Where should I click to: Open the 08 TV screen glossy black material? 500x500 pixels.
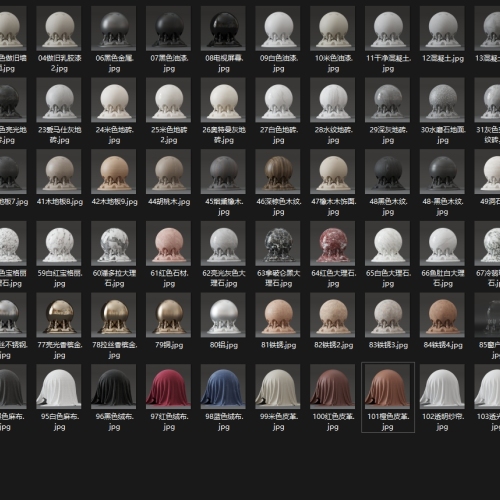(223, 28)
